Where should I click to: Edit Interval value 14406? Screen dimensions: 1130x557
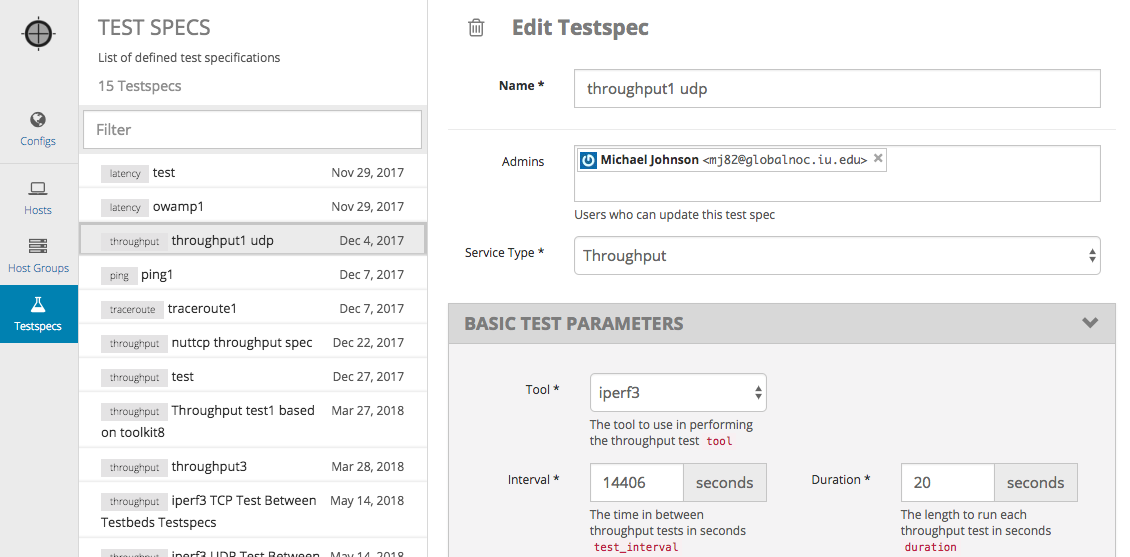[x=636, y=483]
